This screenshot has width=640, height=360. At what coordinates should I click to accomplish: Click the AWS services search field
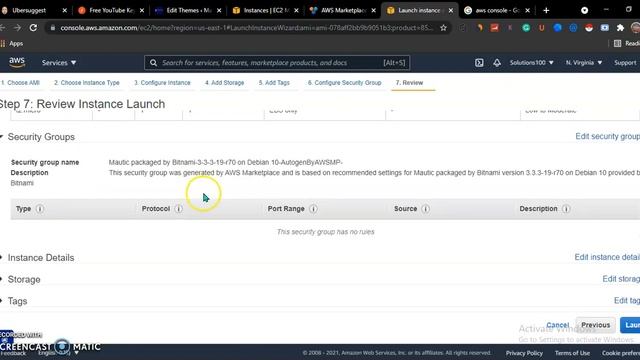tap(277, 63)
